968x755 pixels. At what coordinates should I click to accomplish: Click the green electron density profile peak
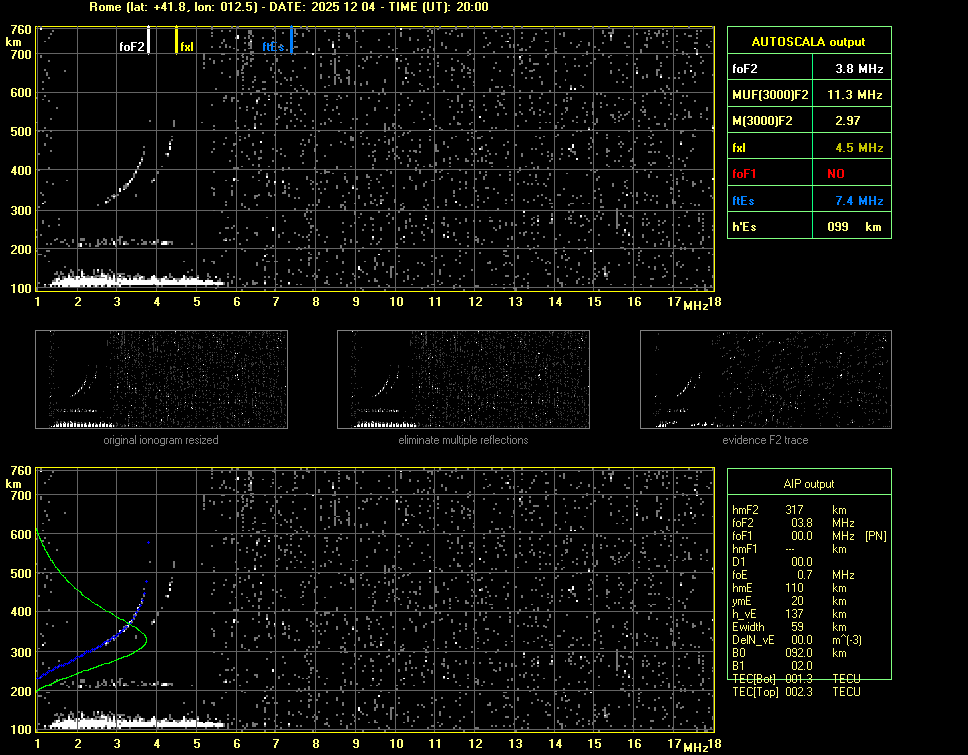pyautogui.click(x=146, y=637)
